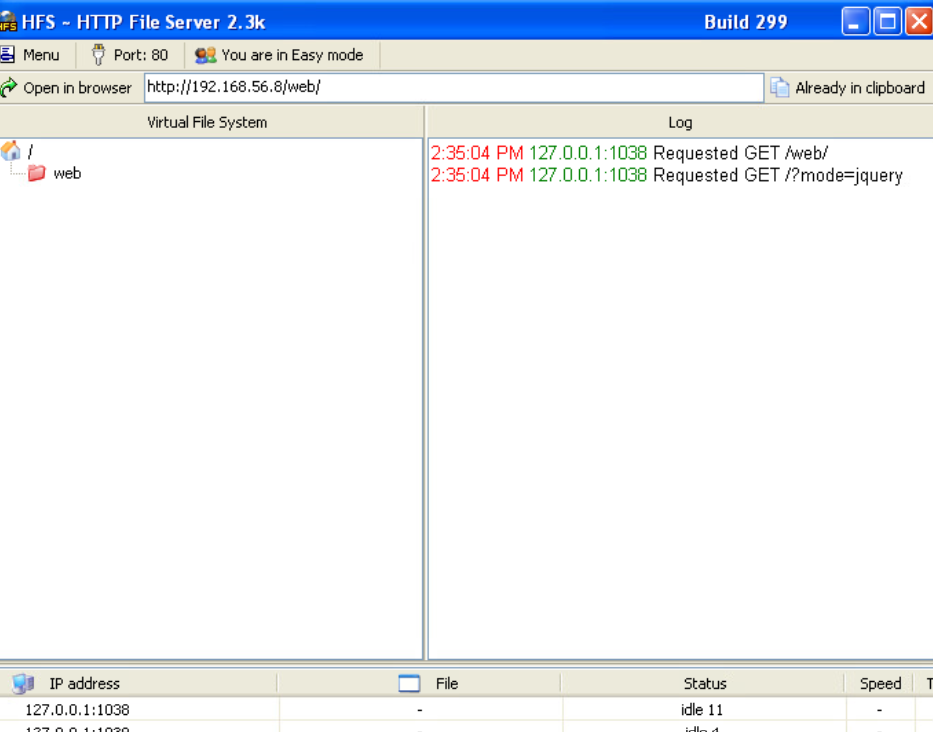The width and height of the screenshot is (933, 732).
Task: Select the root '/' tree label
Action: click(30, 152)
